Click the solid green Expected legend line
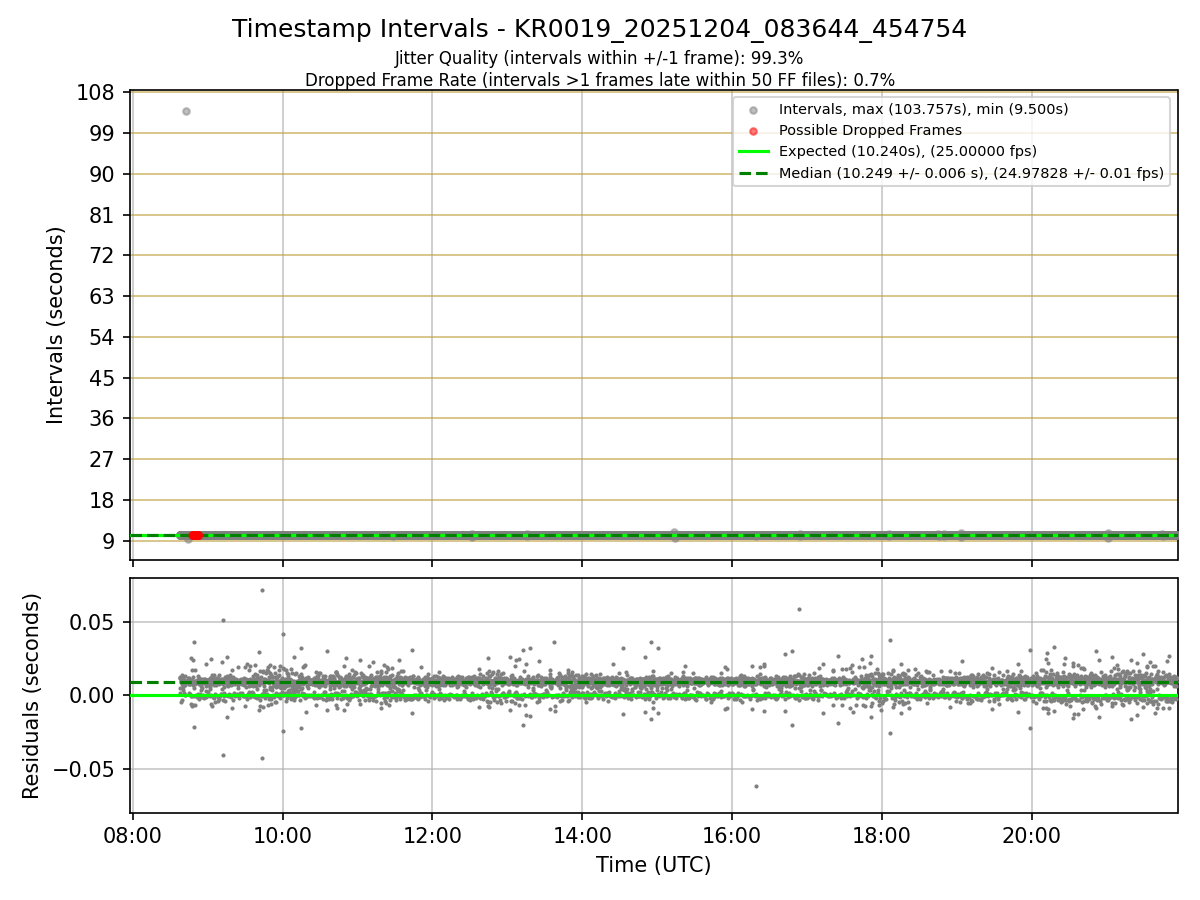1200x900 pixels. click(x=753, y=152)
